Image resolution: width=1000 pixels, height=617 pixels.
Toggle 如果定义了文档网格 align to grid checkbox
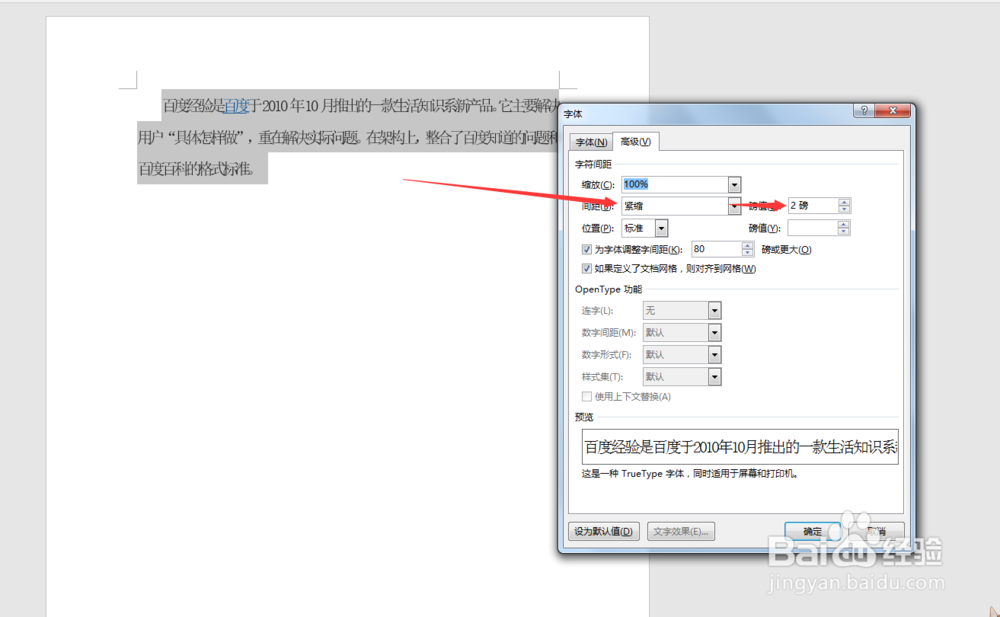coord(587,269)
